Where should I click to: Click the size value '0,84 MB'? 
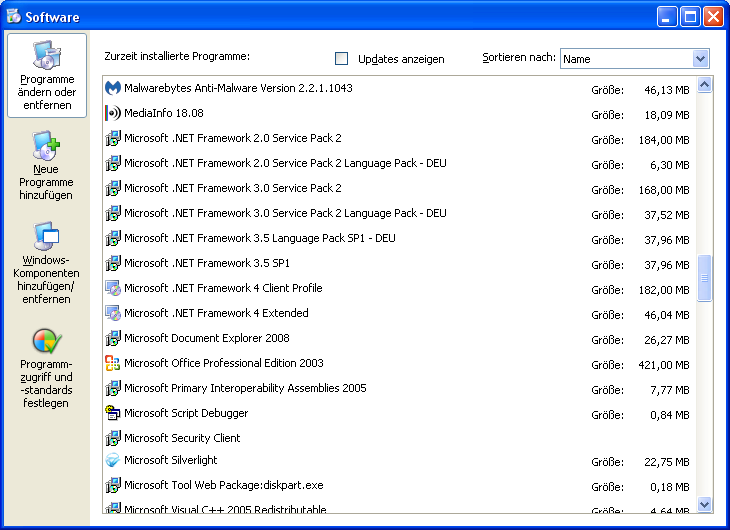[x=670, y=415]
